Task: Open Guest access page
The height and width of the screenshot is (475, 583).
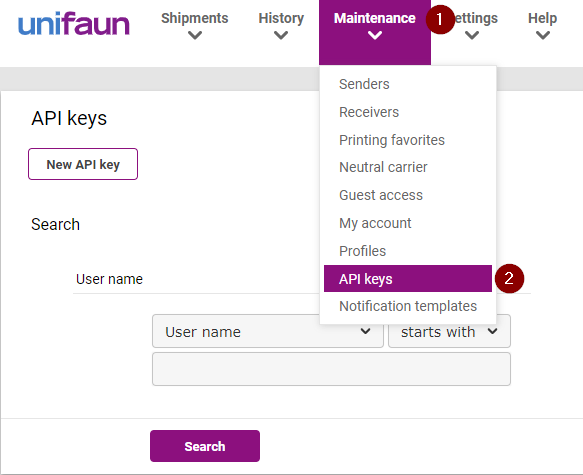Action: [381, 195]
